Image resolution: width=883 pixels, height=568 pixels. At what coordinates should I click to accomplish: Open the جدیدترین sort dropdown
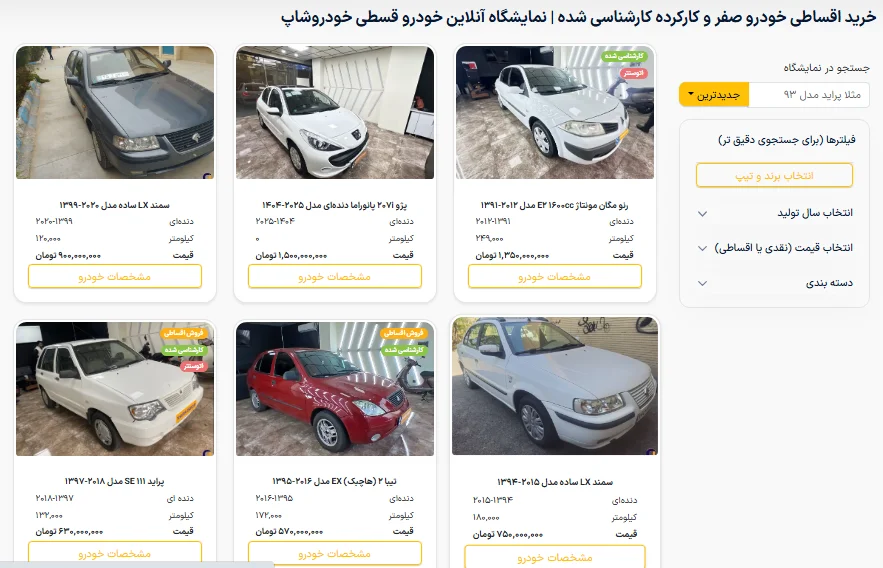coord(714,95)
